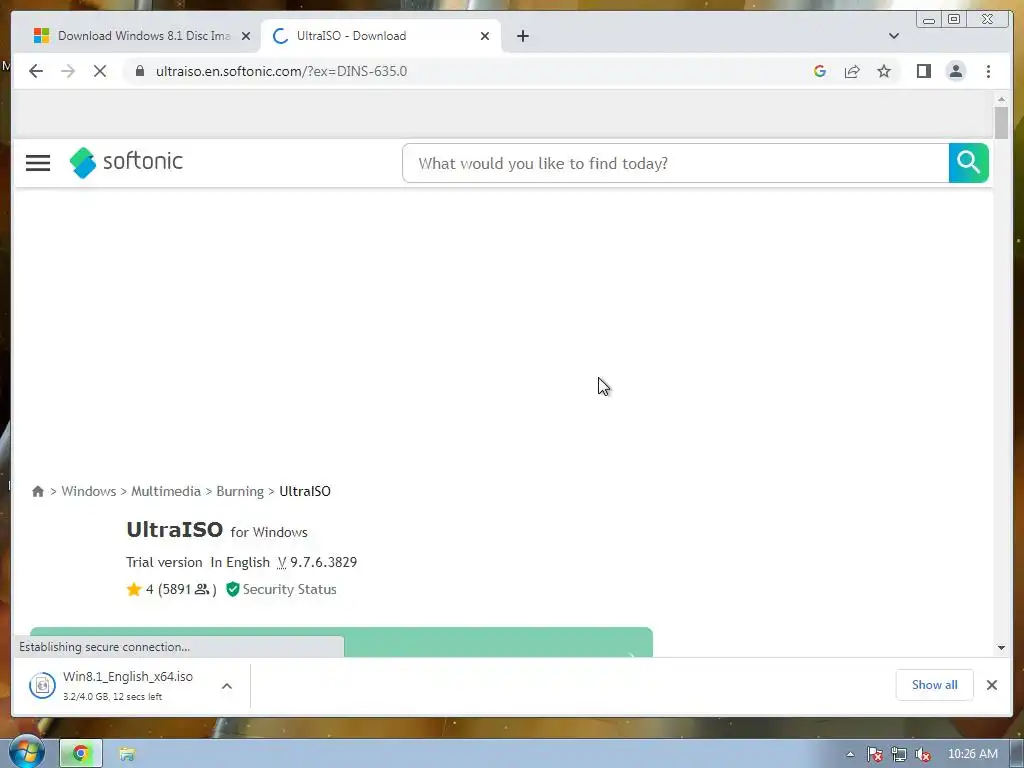Bookmark this page with the star icon
Viewport: 1024px width, 768px height.
click(884, 71)
